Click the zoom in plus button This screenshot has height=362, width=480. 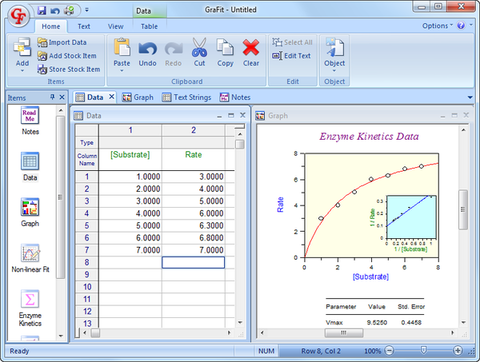458,350
